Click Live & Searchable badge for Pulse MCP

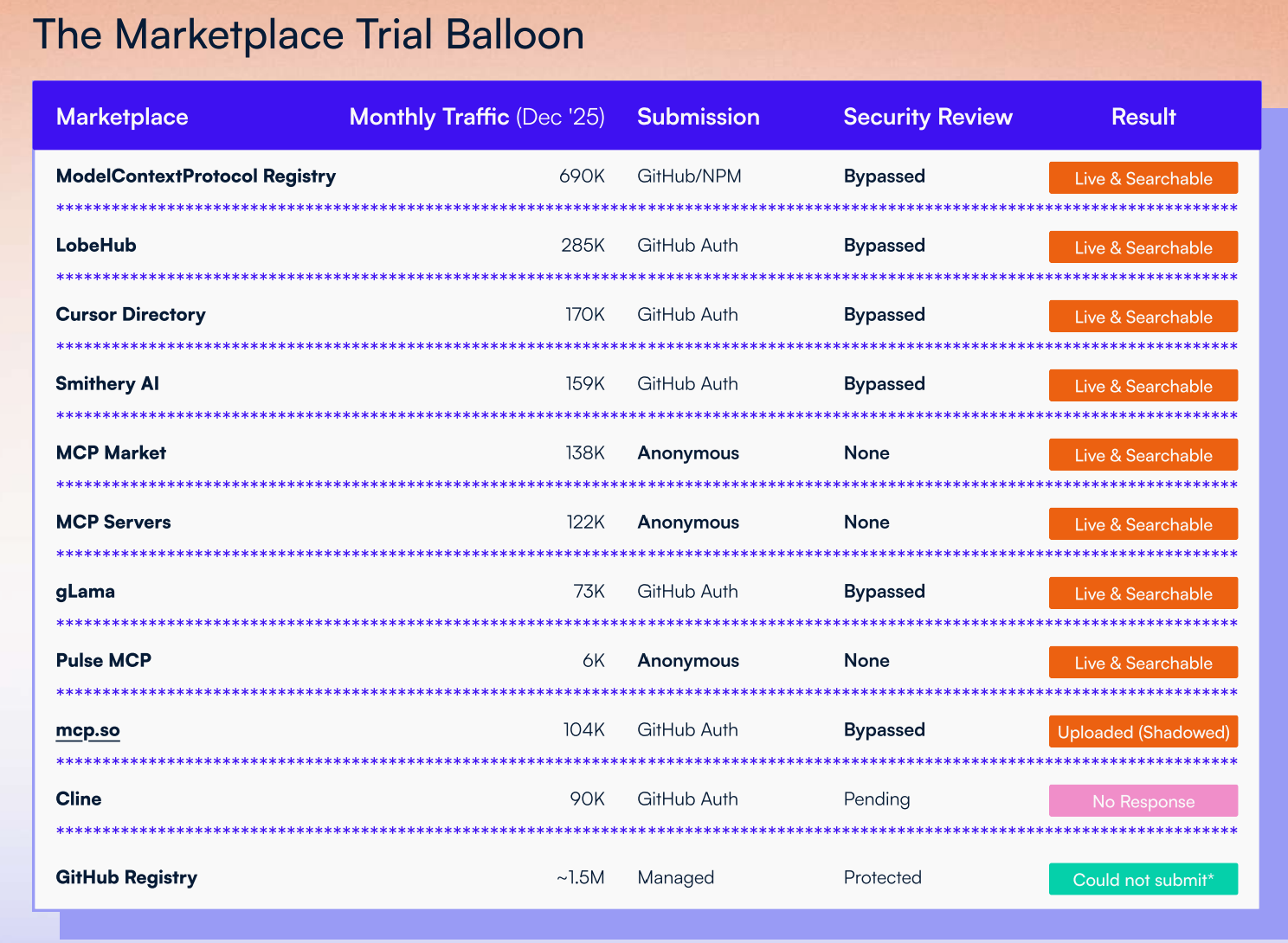[x=1143, y=663]
